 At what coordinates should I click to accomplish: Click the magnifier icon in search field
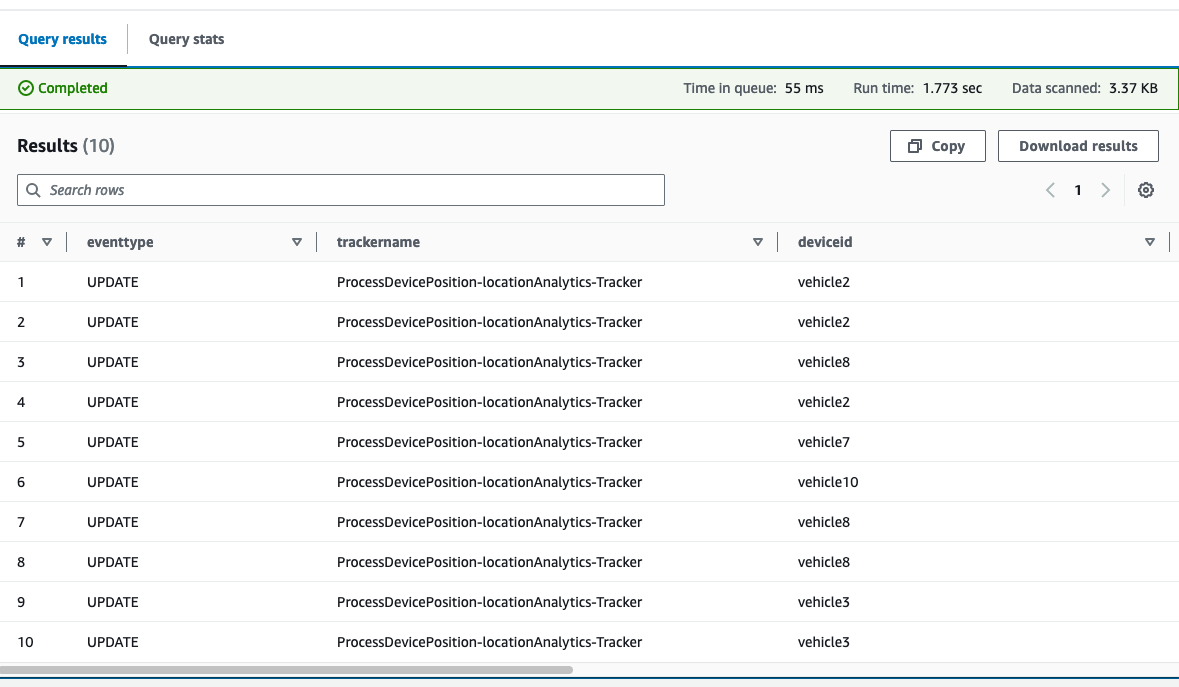33,190
